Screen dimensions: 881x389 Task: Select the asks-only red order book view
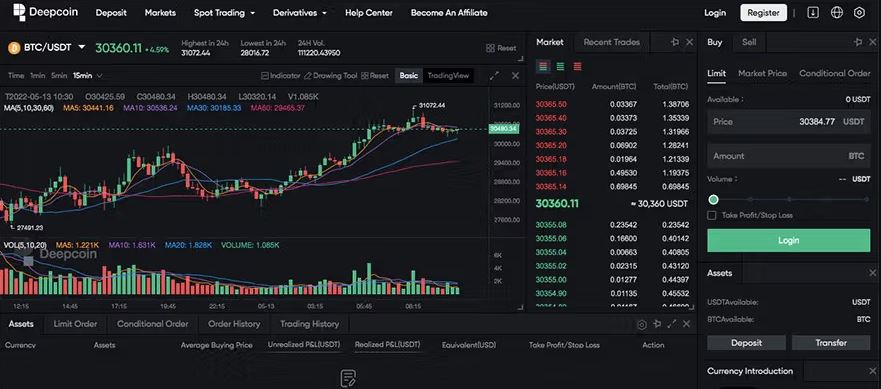coord(577,66)
